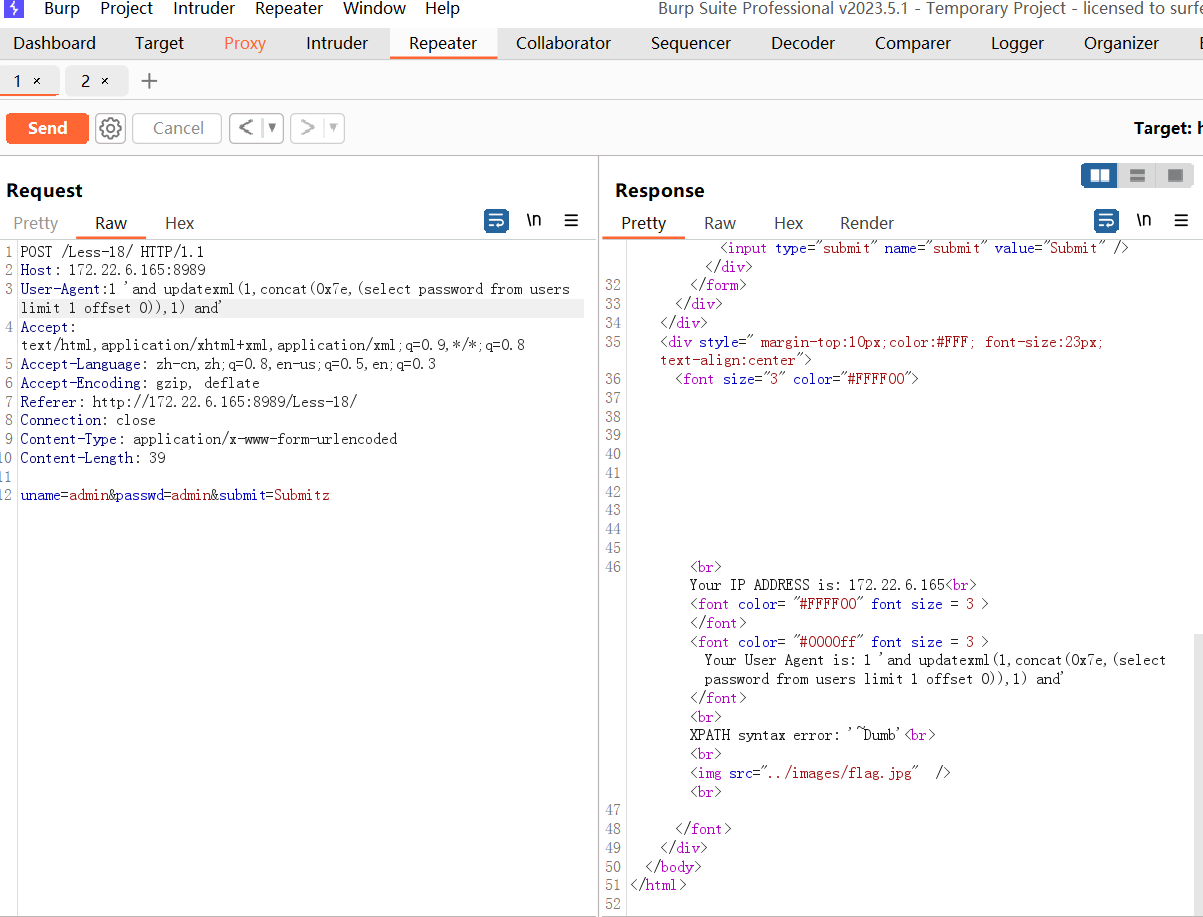The width and height of the screenshot is (1203, 917).
Task: Open the Help menu
Action: coord(442,9)
